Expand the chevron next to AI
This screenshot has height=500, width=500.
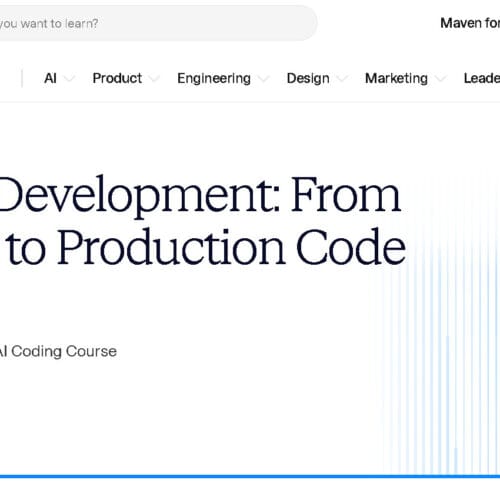69,79
